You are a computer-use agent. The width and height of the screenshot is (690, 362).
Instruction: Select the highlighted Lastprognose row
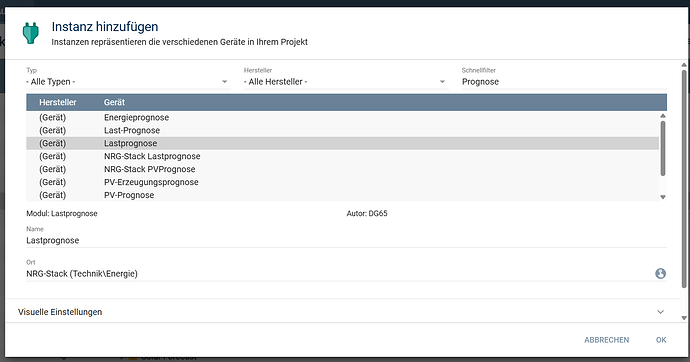pyautogui.click(x=342, y=143)
